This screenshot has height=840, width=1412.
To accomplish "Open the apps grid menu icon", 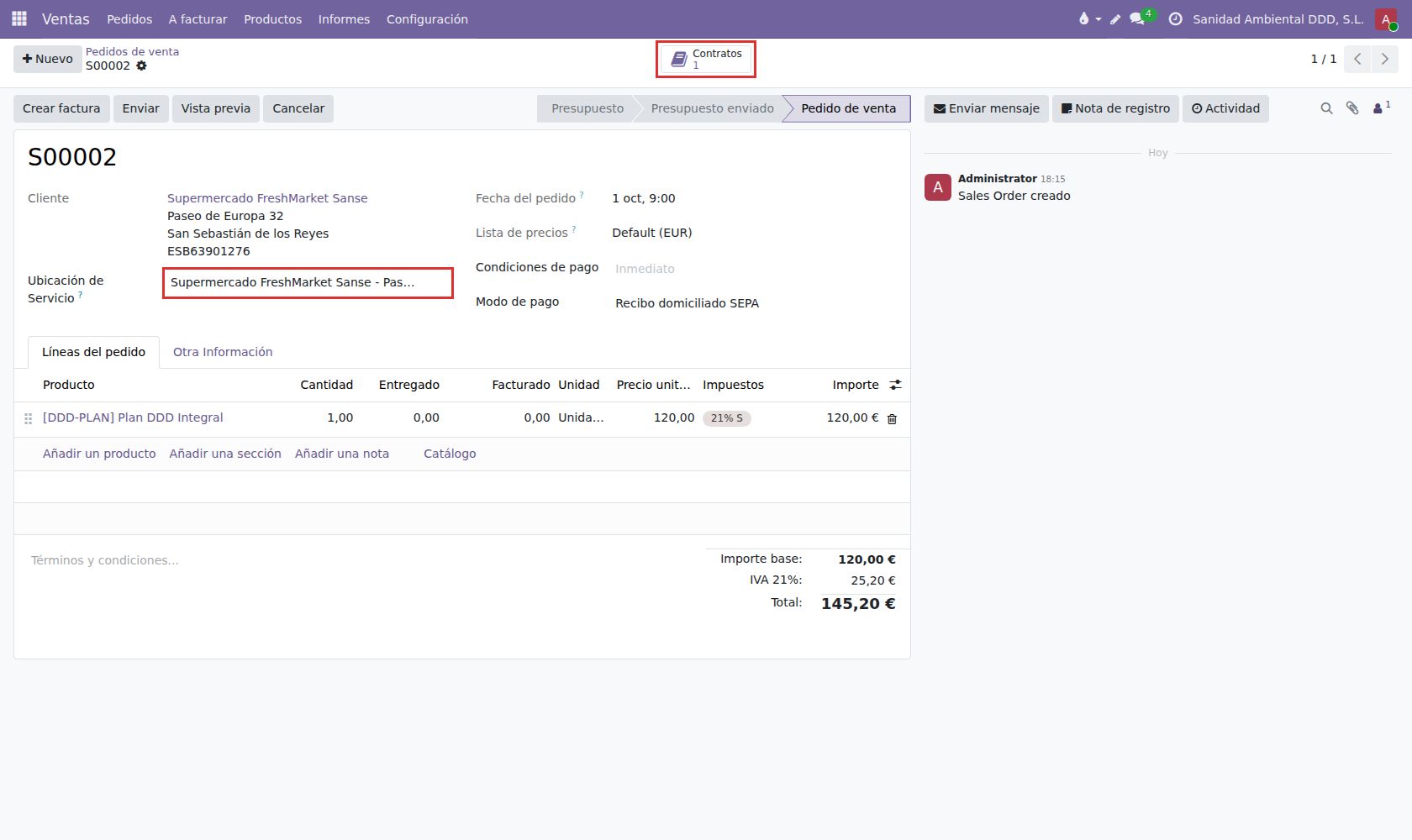I will (x=19, y=18).
